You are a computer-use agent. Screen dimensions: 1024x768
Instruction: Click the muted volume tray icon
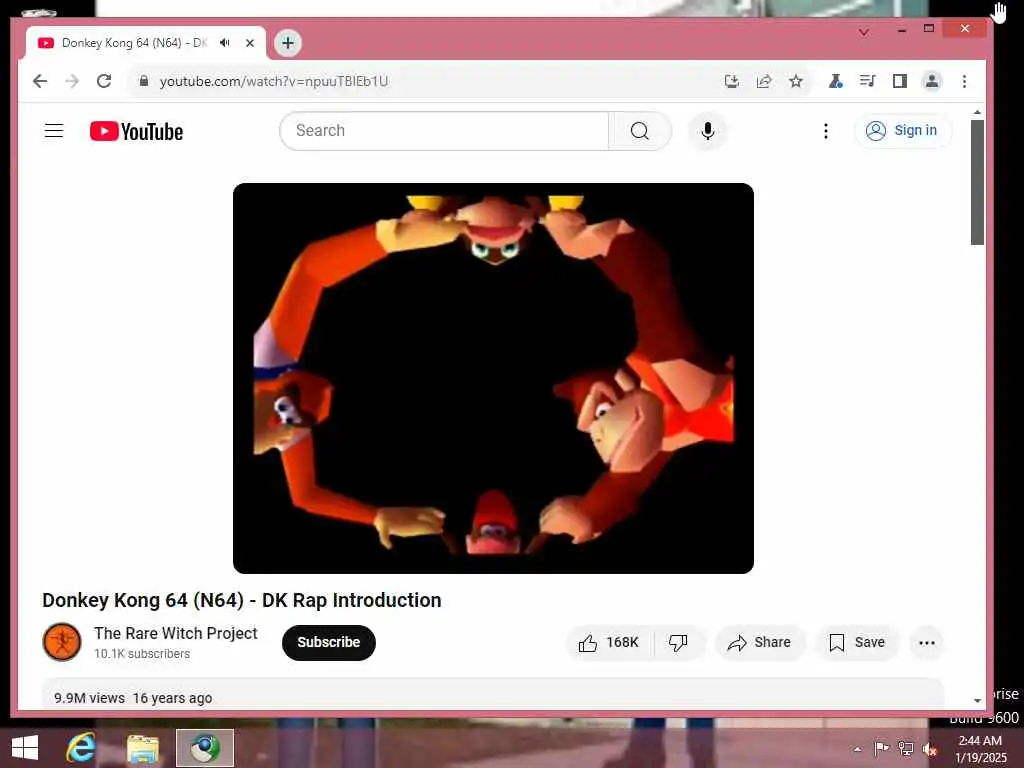click(x=930, y=749)
